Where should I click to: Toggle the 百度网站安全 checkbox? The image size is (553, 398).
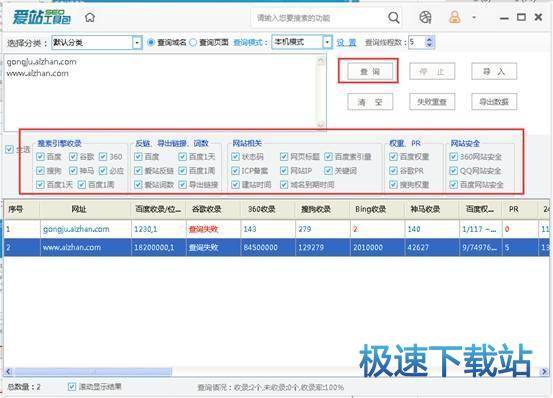point(454,184)
